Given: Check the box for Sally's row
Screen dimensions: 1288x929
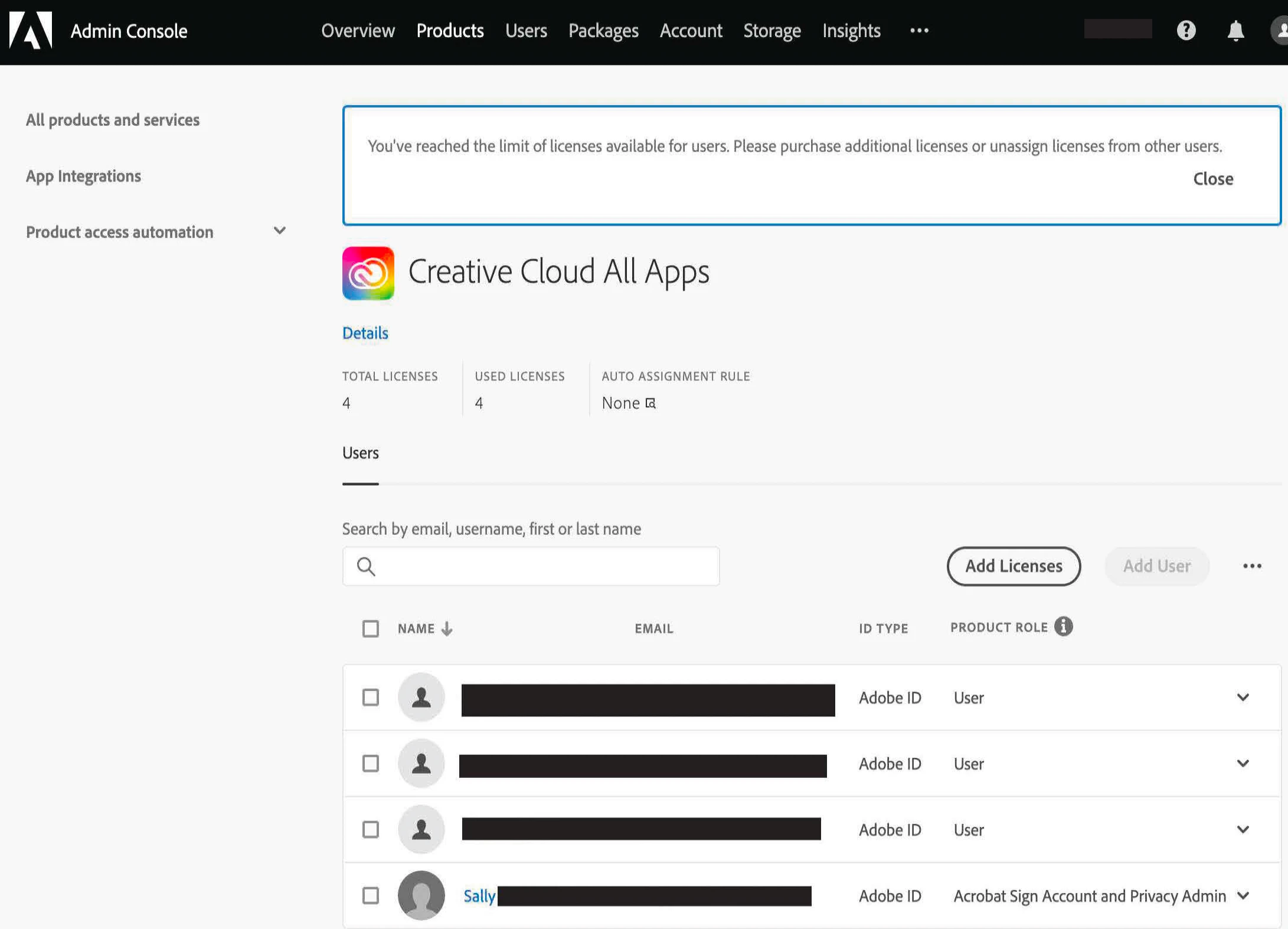Looking at the screenshot, I should [370, 895].
